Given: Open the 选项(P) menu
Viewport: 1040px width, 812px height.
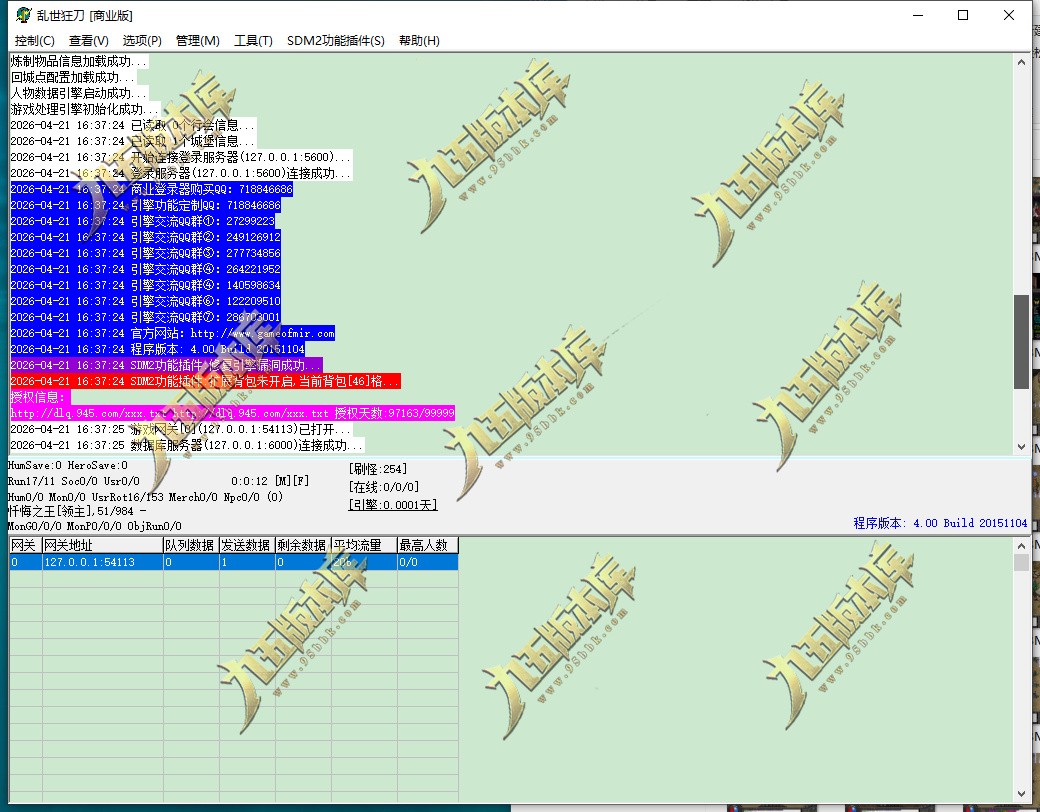Looking at the screenshot, I should tap(142, 40).
